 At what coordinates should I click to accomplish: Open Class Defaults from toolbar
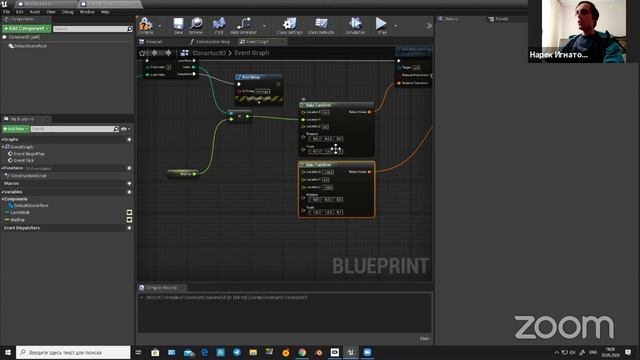click(x=321, y=25)
